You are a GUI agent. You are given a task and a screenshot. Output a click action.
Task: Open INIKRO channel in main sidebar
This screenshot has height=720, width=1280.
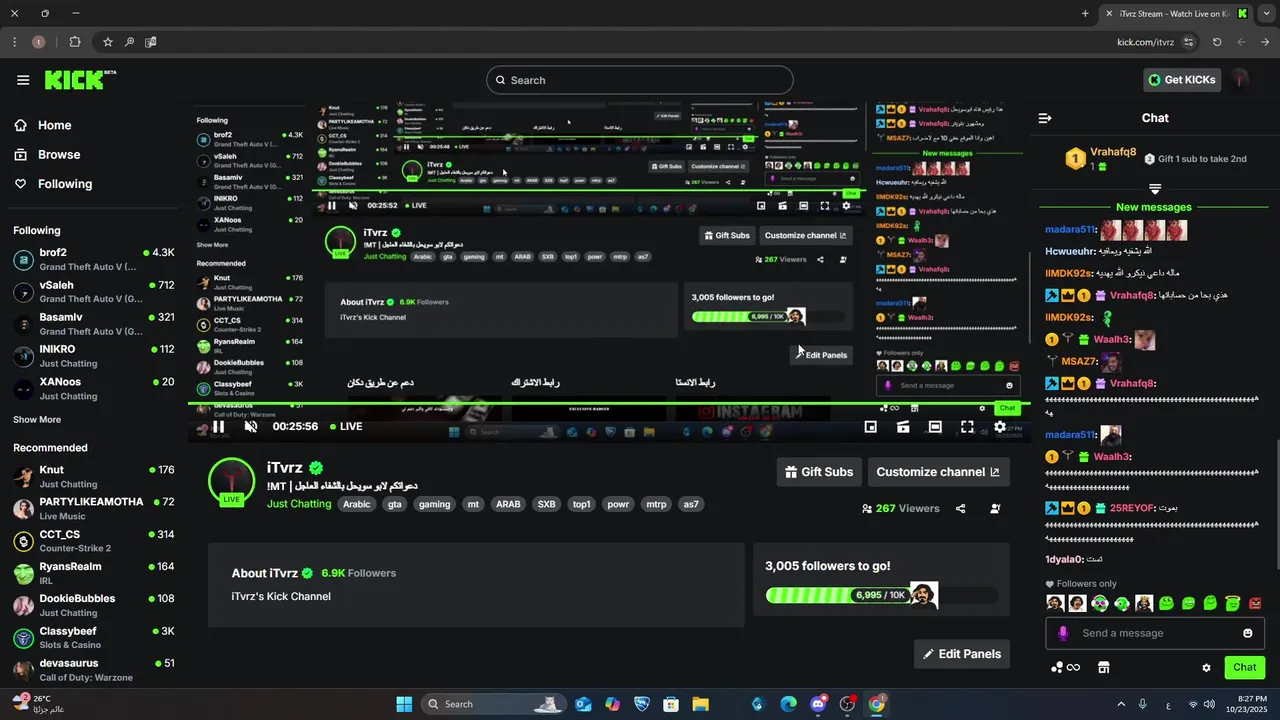(x=94, y=356)
